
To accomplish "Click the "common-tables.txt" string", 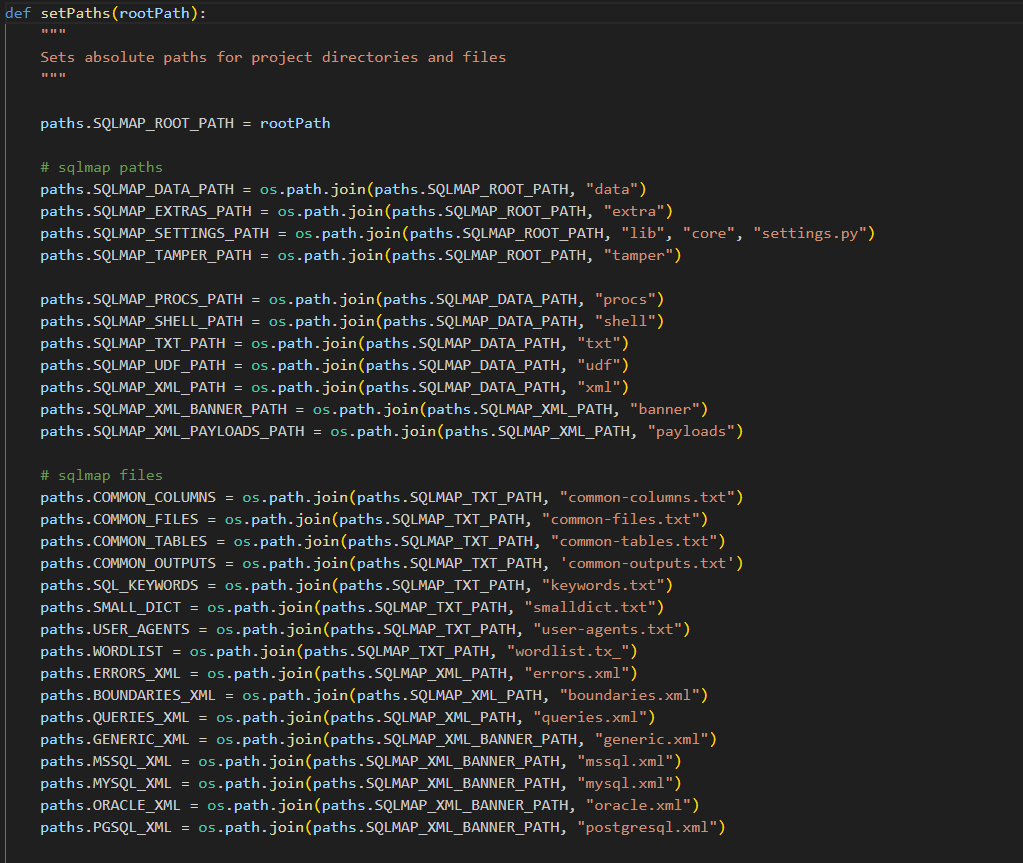I will tap(634, 541).
